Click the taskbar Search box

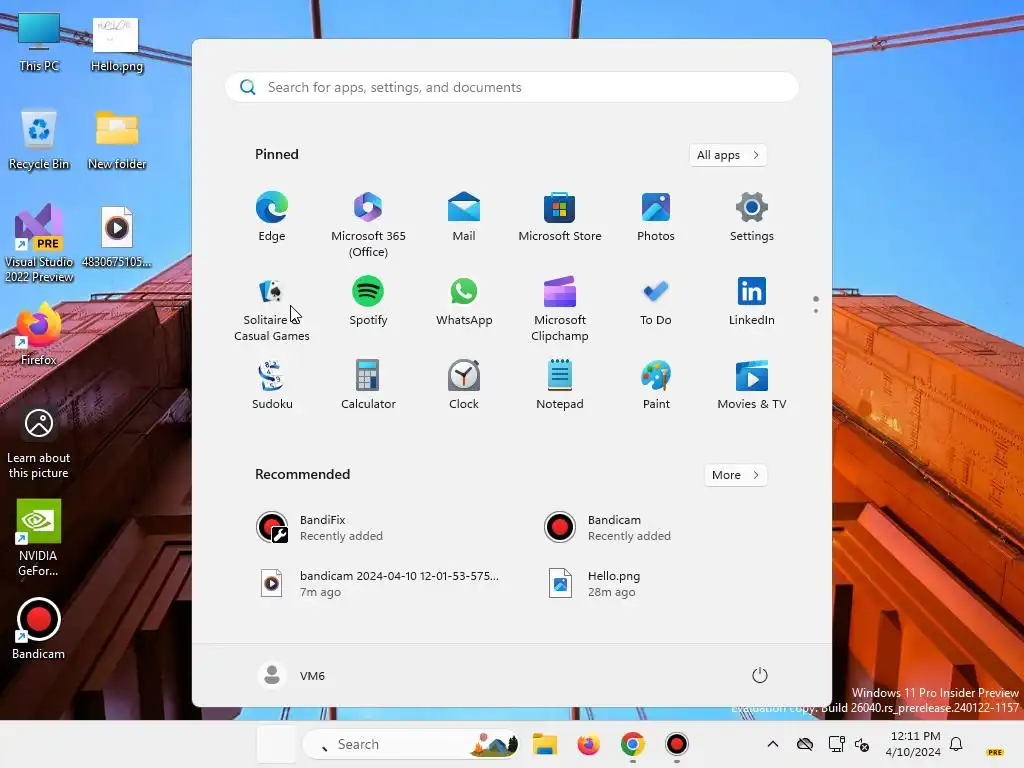tap(411, 744)
